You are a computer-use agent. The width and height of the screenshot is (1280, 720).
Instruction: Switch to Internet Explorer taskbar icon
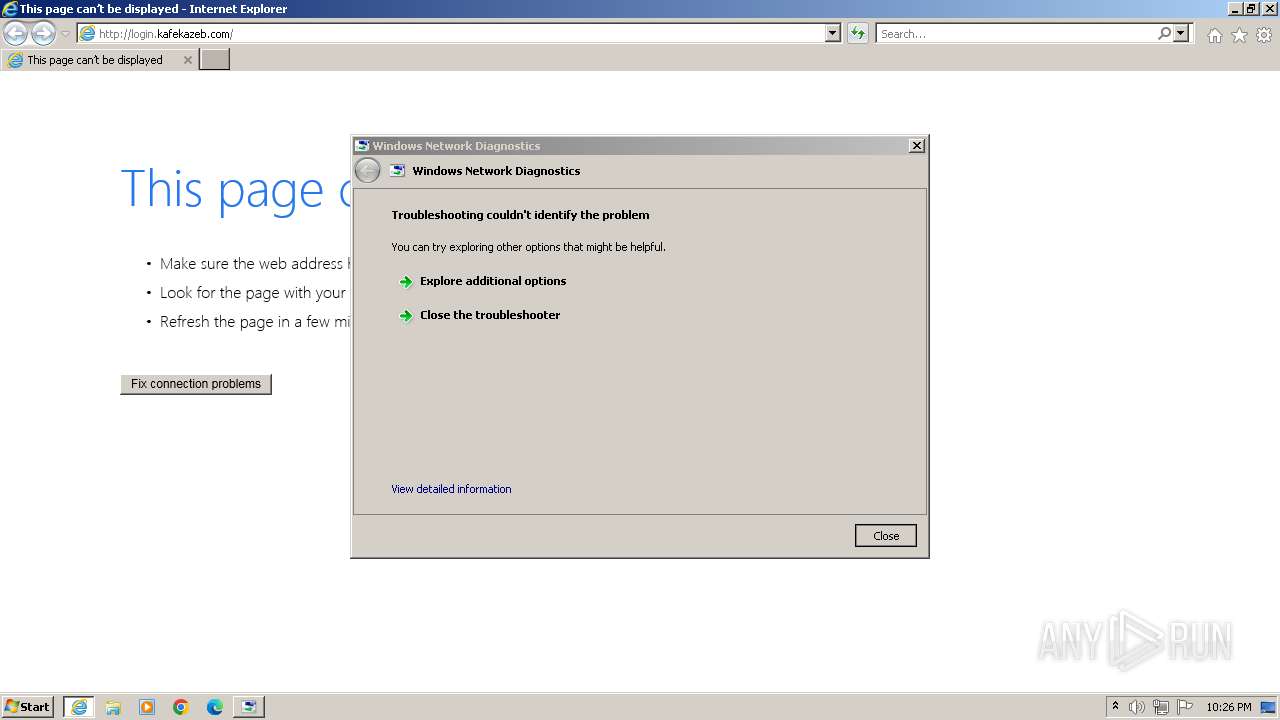coord(79,707)
